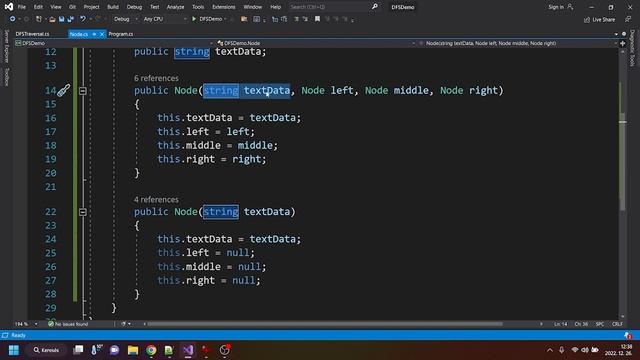This screenshot has width=640, height=360.
Task: Open the Server Explorer side tab
Action: pos(6,46)
